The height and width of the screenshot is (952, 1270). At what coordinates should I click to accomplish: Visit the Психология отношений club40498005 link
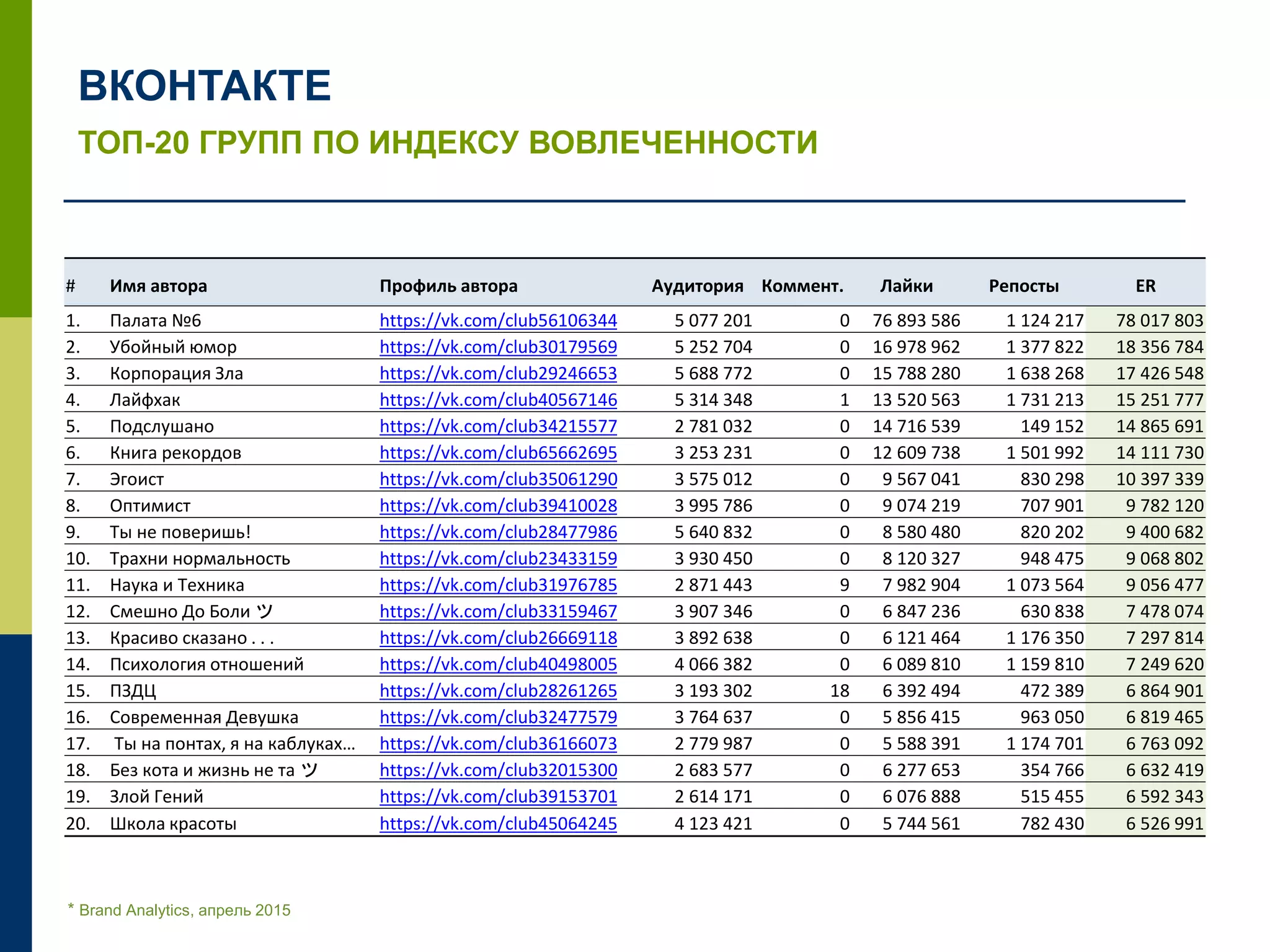click(498, 664)
